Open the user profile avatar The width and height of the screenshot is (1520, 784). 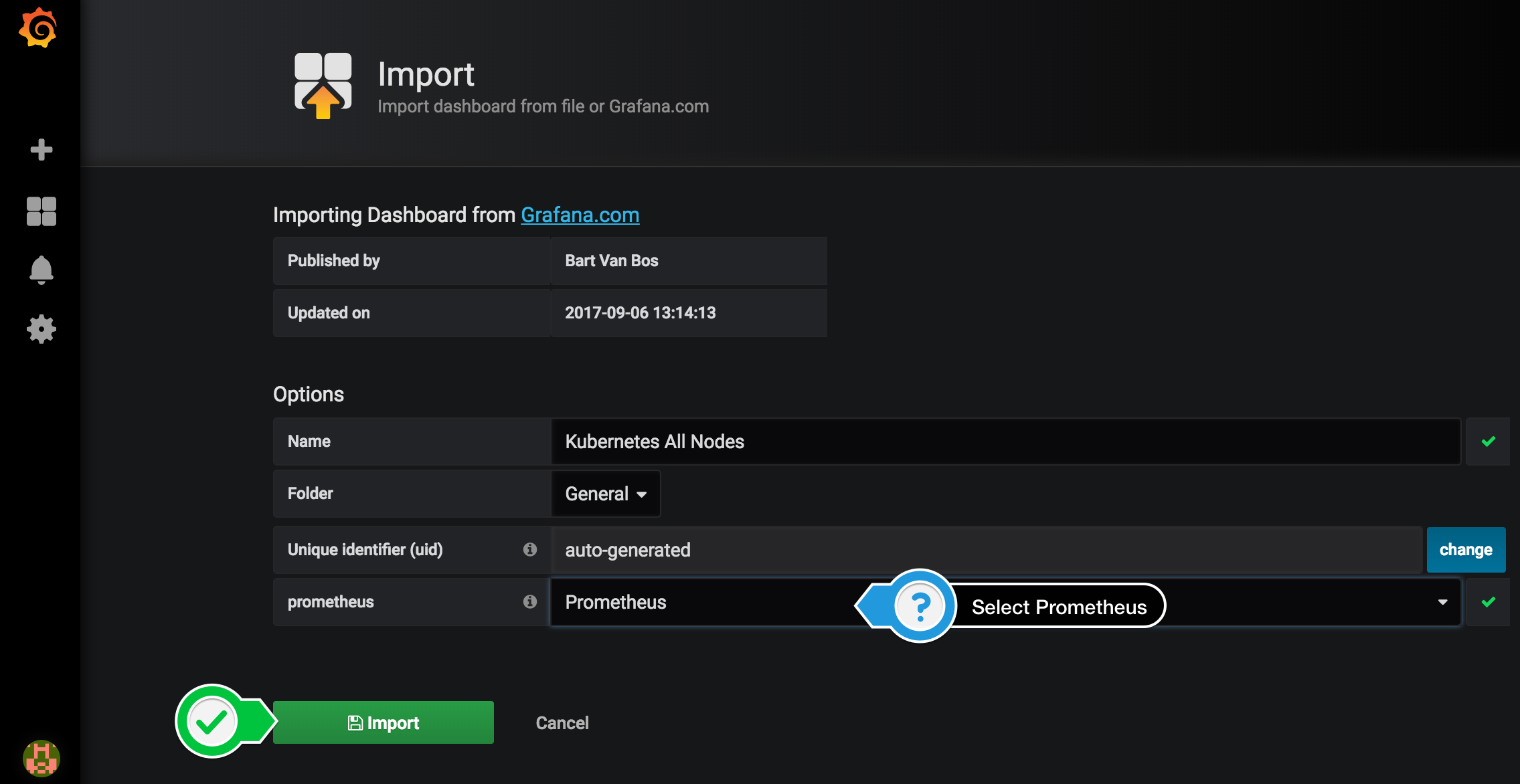coord(41,758)
